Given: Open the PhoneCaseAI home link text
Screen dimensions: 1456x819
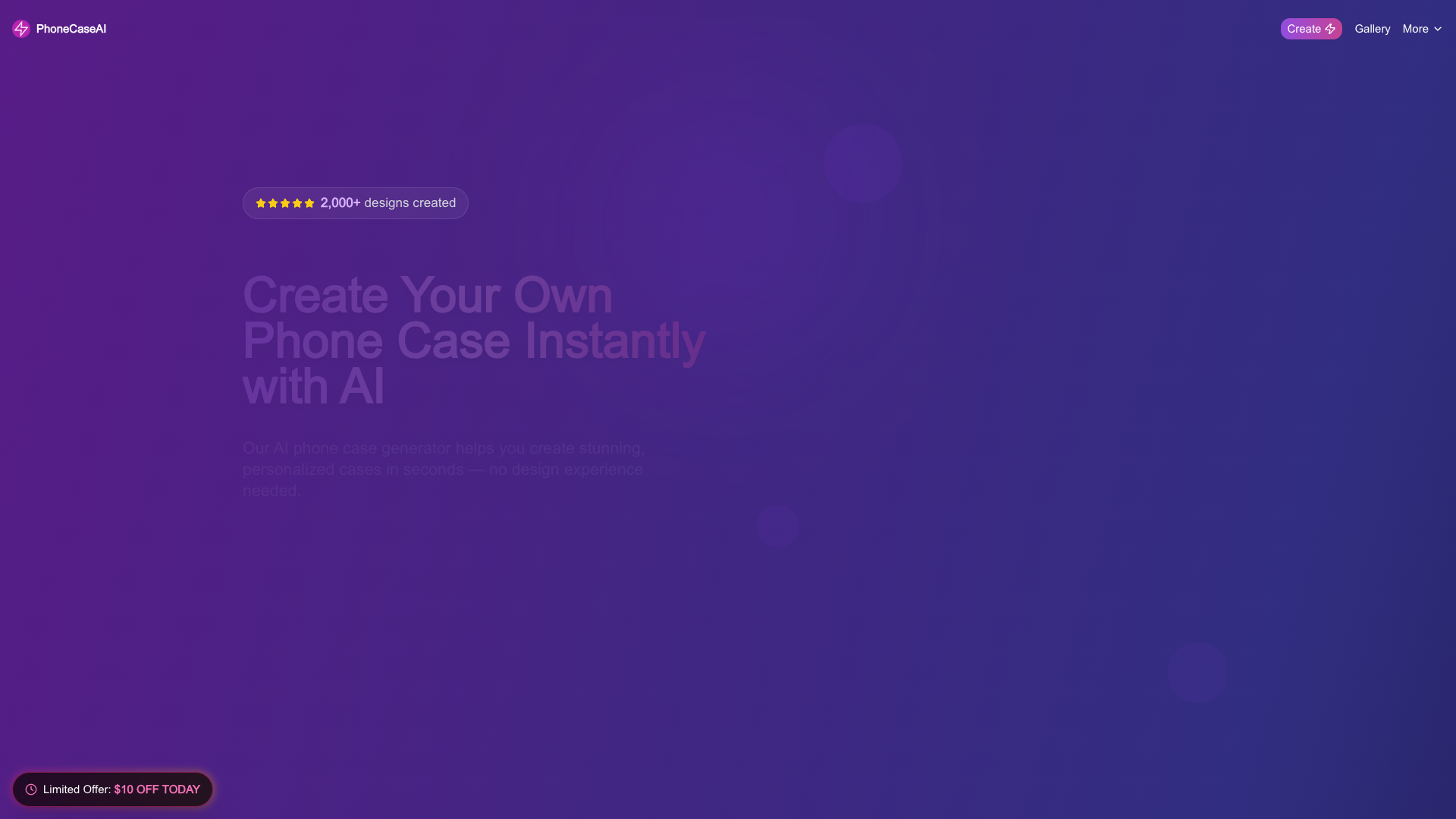Looking at the screenshot, I should (x=71, y=29).
